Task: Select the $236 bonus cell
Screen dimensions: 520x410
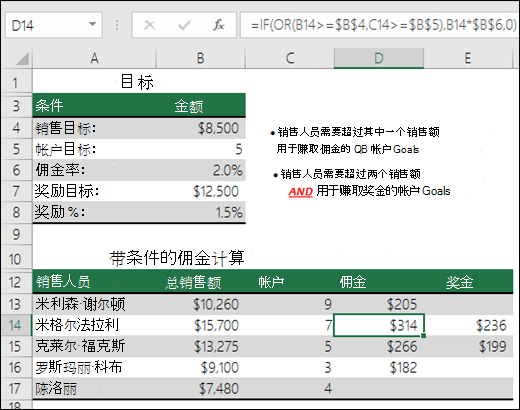Action: pyautogui.click(x=468, y=325)
